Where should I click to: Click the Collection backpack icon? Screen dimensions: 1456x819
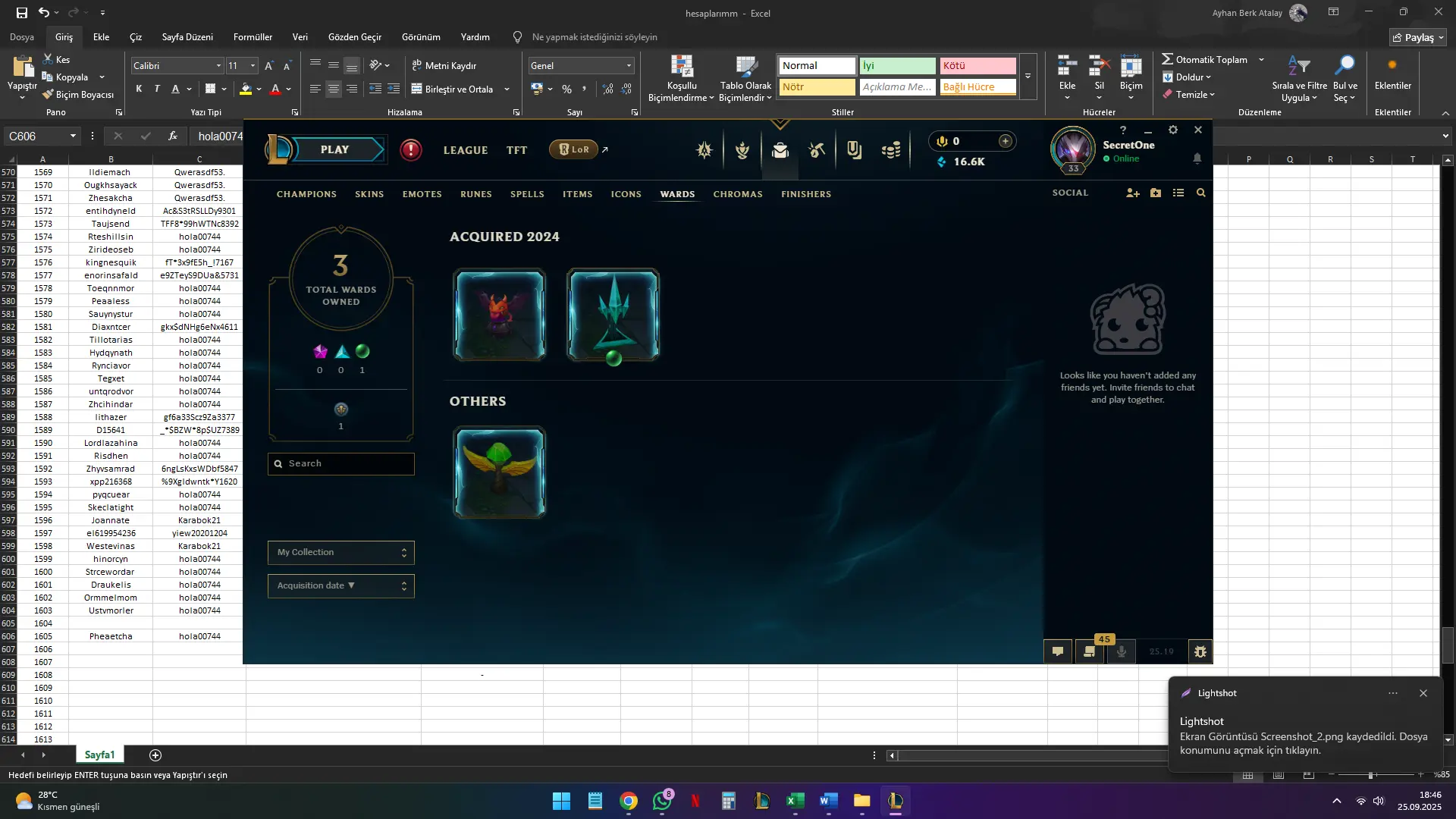click(x=780, y=149)
